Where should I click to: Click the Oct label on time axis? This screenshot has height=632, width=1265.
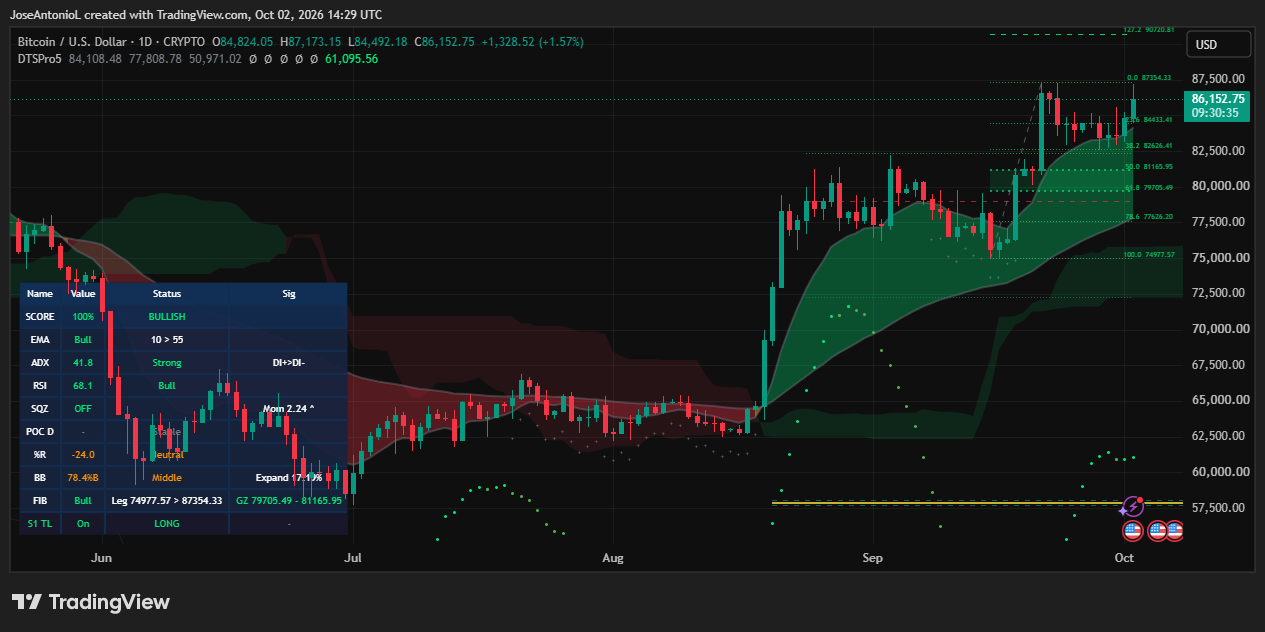tap(1125, 558)
